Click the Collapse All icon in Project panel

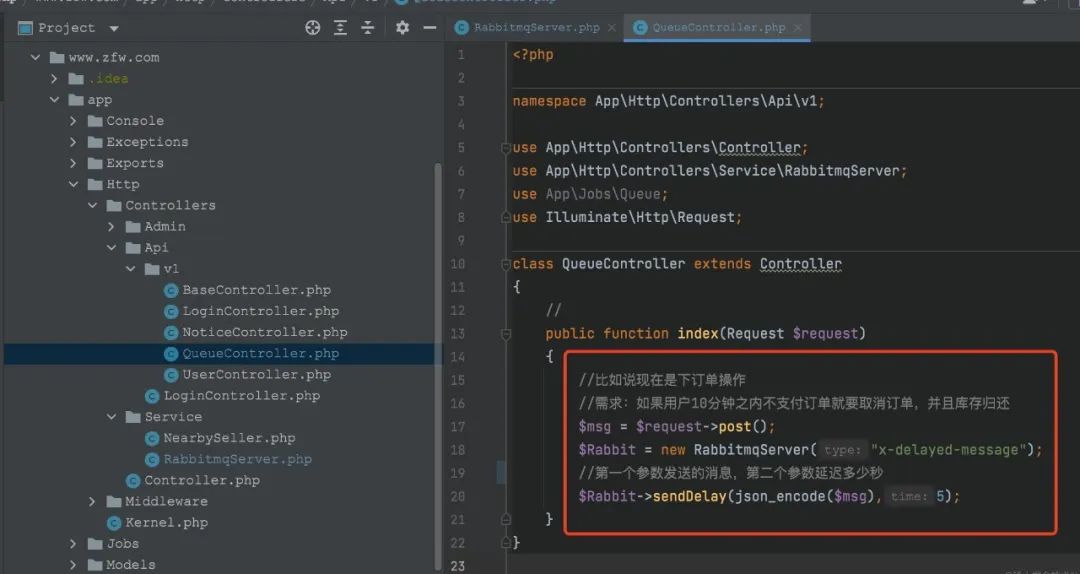coord(367,28)
